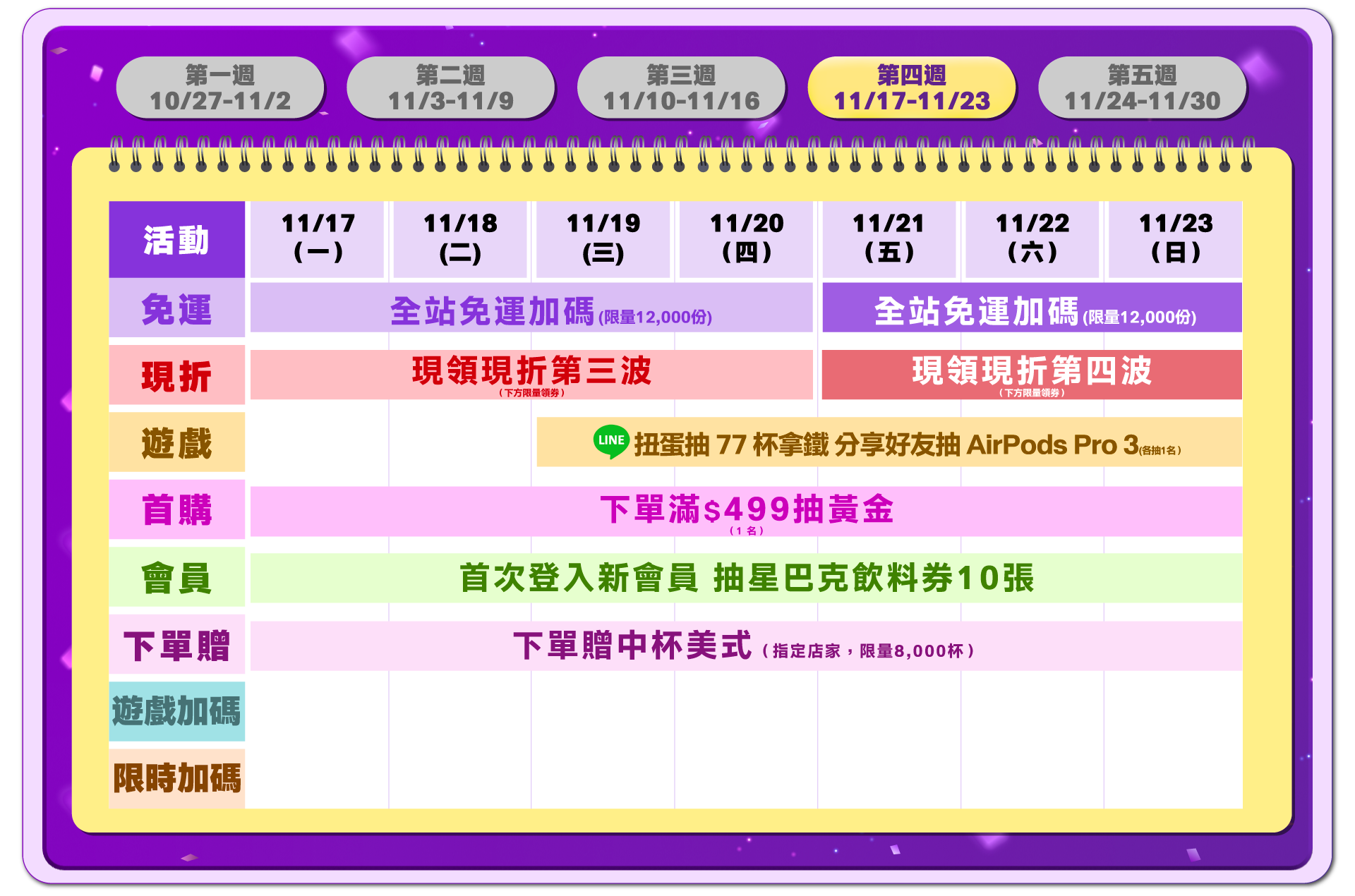The image size is (1355, 896).
Task: Select the 遊戲加碼 teal row label
Action: tap(176, 710)
